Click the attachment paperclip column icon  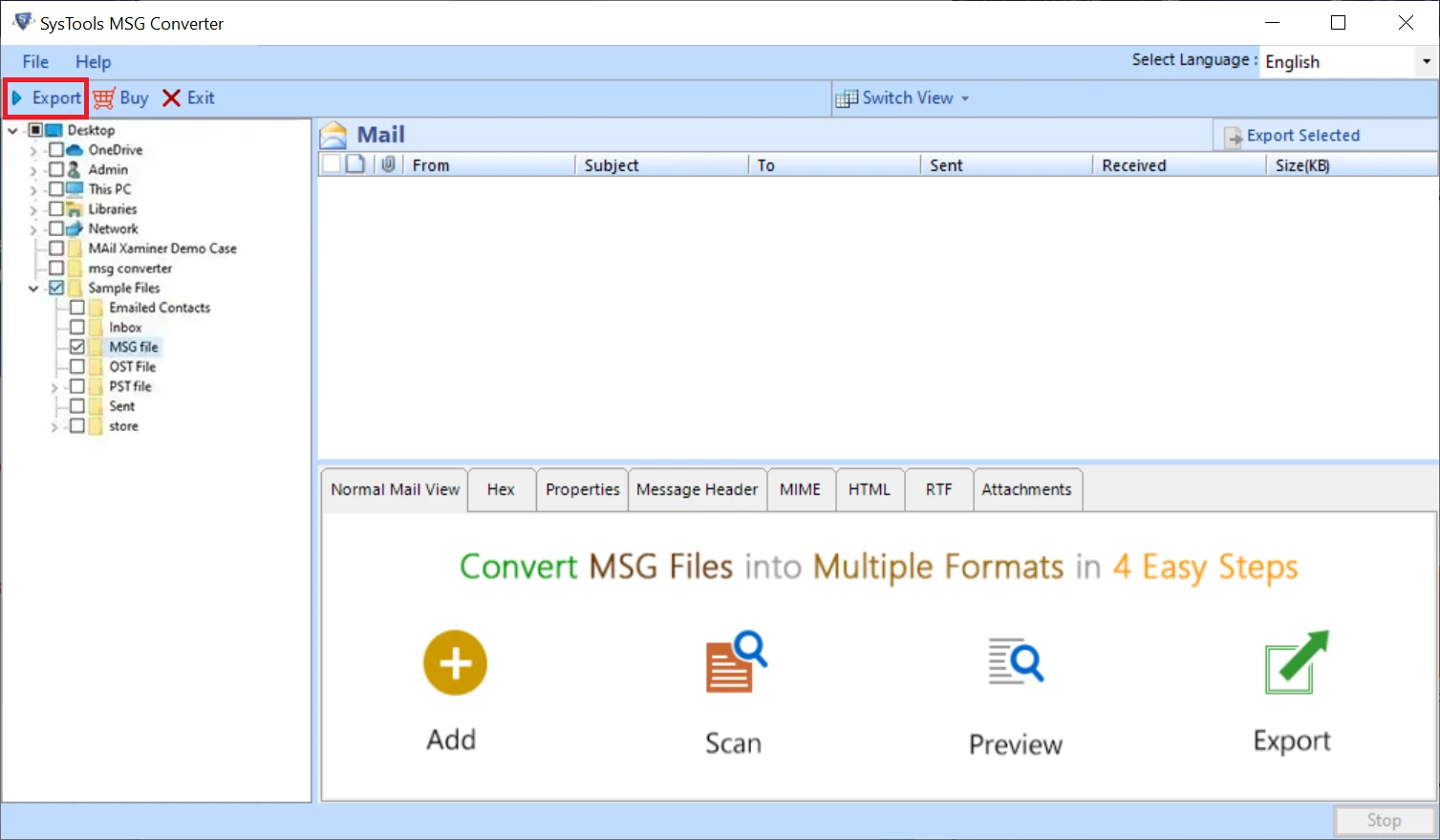tap(388, 164)
